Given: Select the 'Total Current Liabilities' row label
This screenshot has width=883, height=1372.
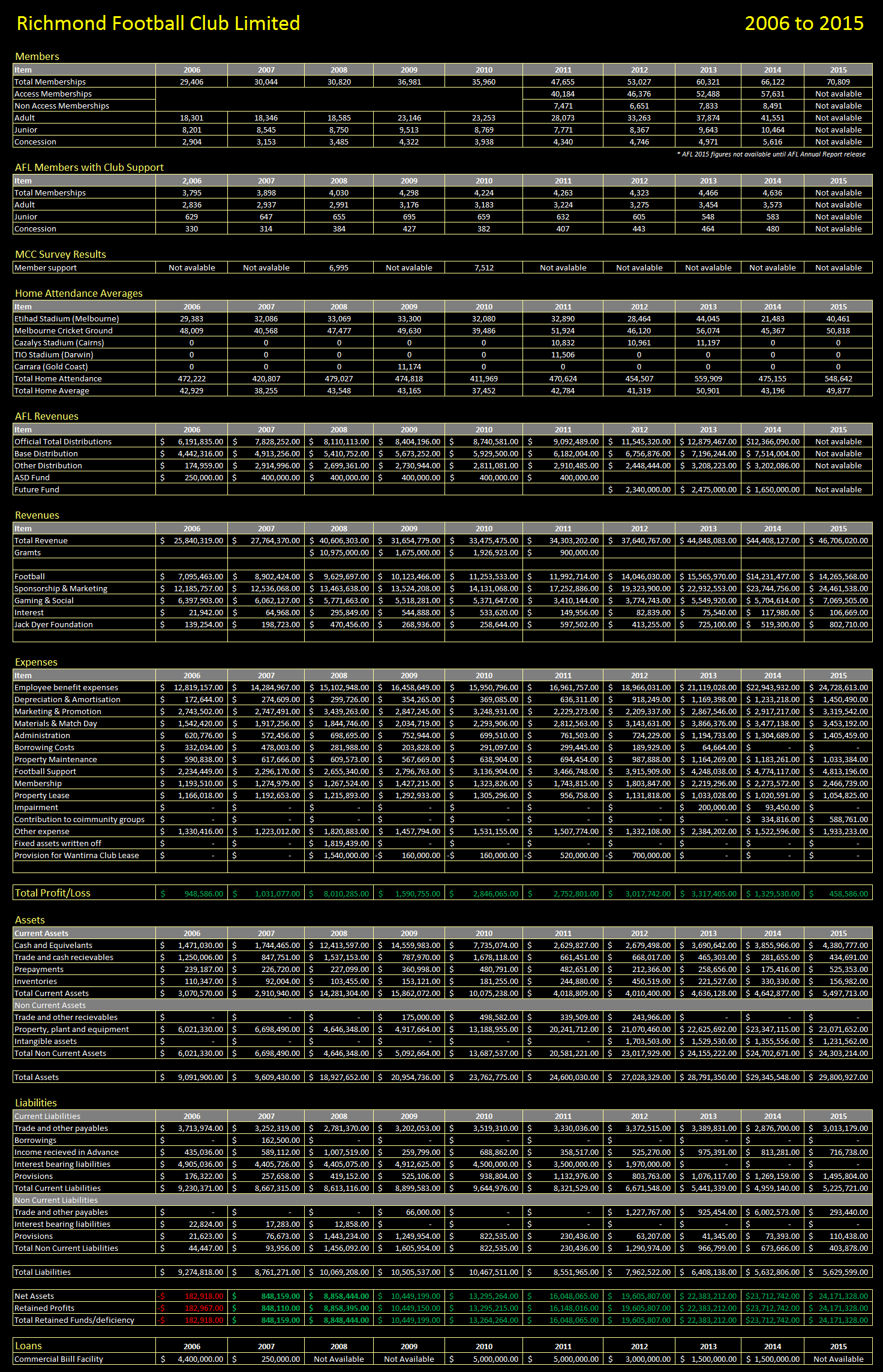Looking at the screenshot, I should 58,1188.
